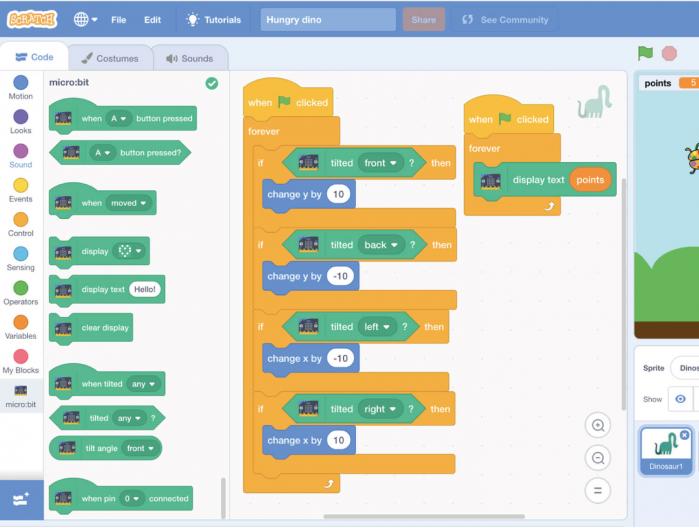Open the 'front' dropdown in 'tilt angle' block
699x528 pixels.
click(x=140, y=448)
